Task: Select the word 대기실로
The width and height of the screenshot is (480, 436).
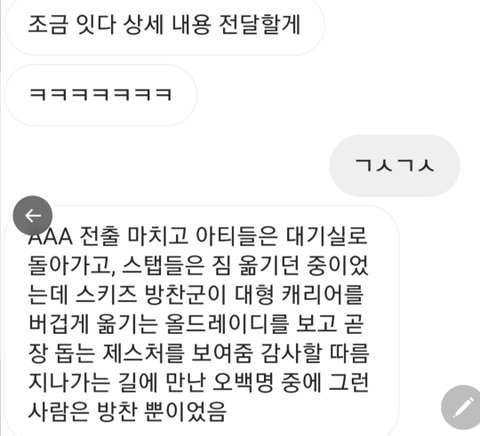Action: coord(327,236)
